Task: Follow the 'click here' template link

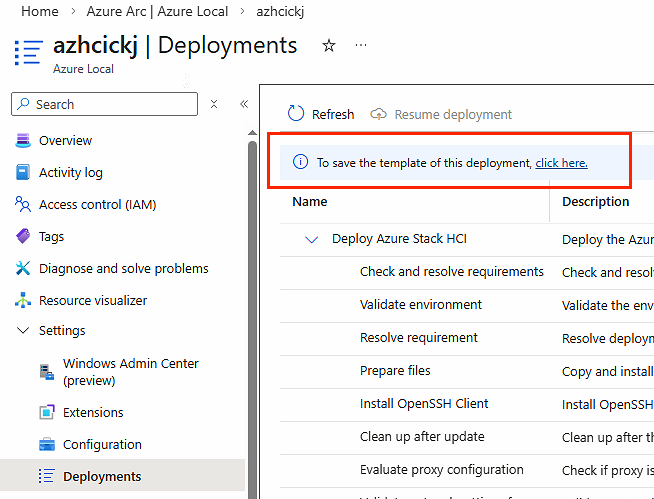Action: (561, 163)
